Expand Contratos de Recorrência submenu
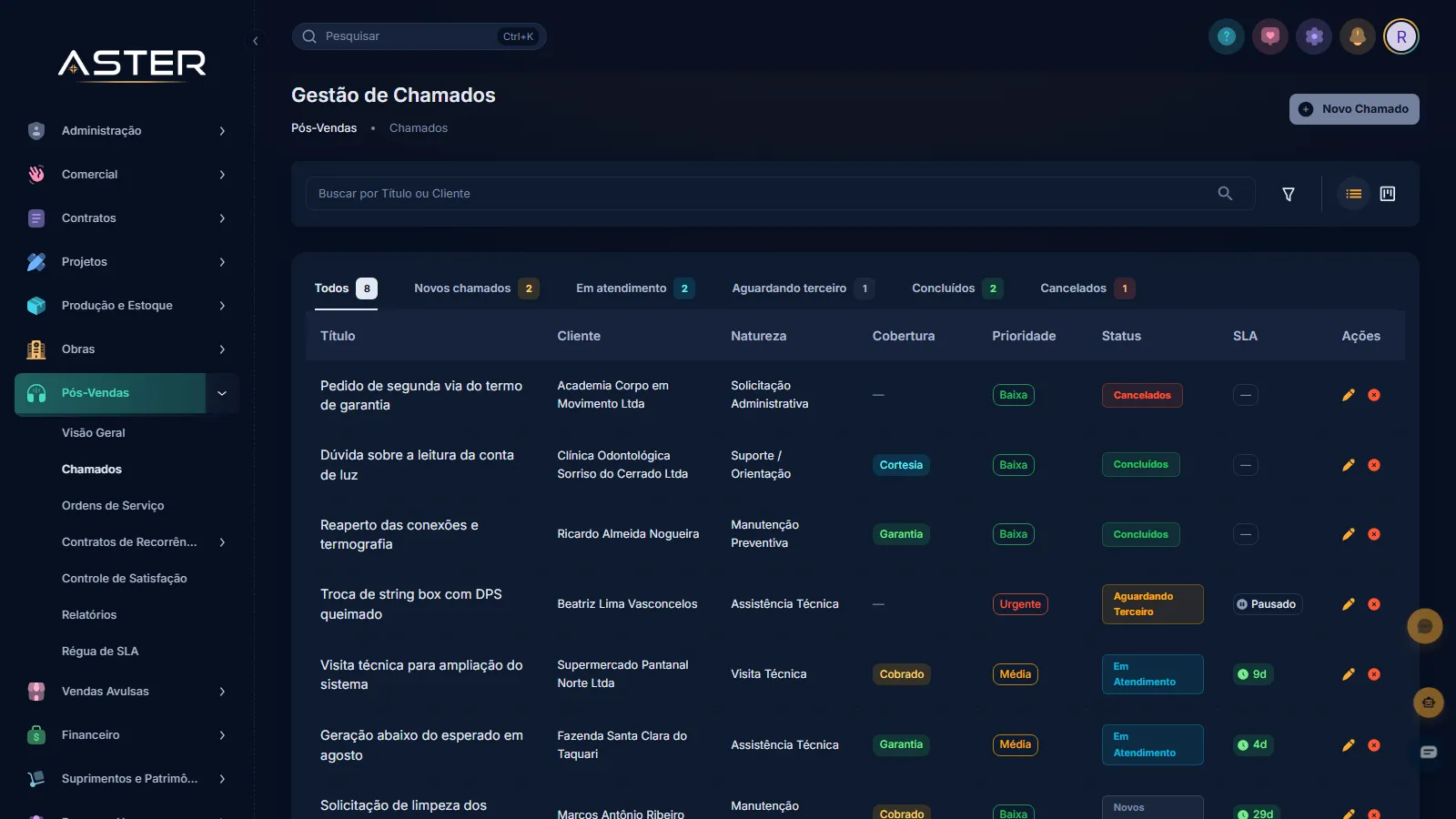This screenshot has height=819, width=1456. point(222,542)
